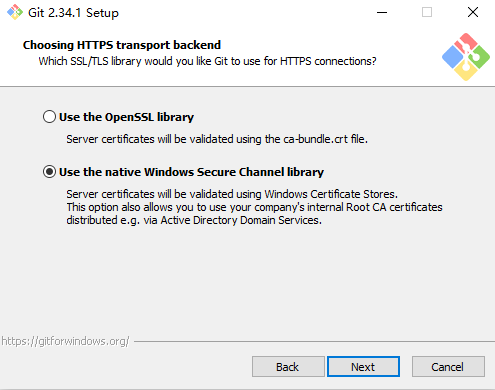The width and height of the screenshot is (495, 390).
Task: Click the "Use the OpenSSL library" label text
Action: click(126, 117)
